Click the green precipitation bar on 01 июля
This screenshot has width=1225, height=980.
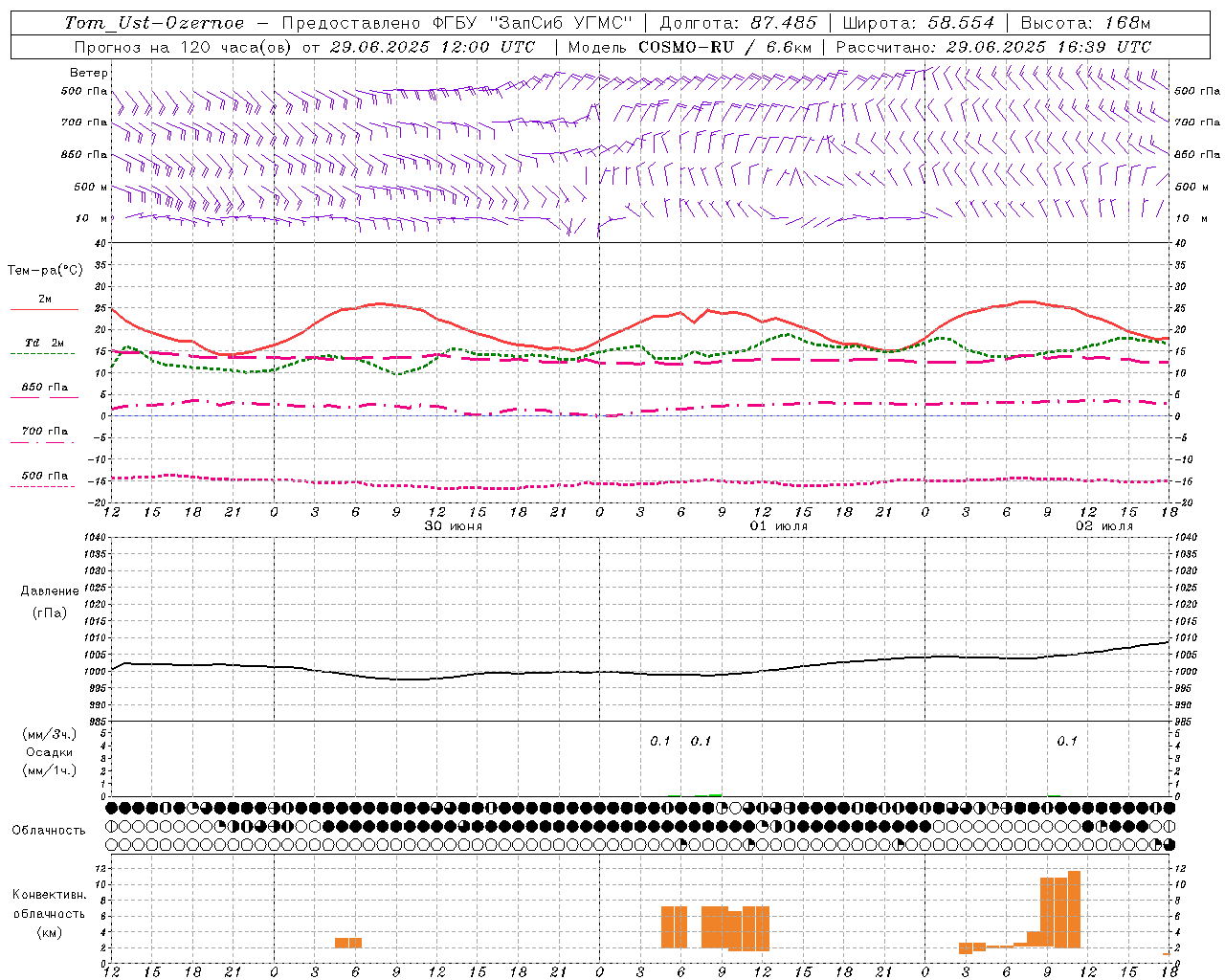point(715,795)
